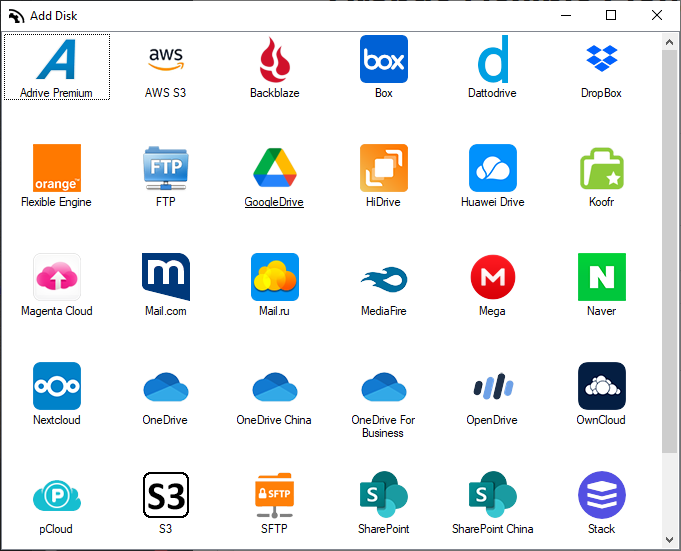The height and width of the screenshot is (551, 681).
Task: Select the purple Stack icon
Action: coord(602,495)
